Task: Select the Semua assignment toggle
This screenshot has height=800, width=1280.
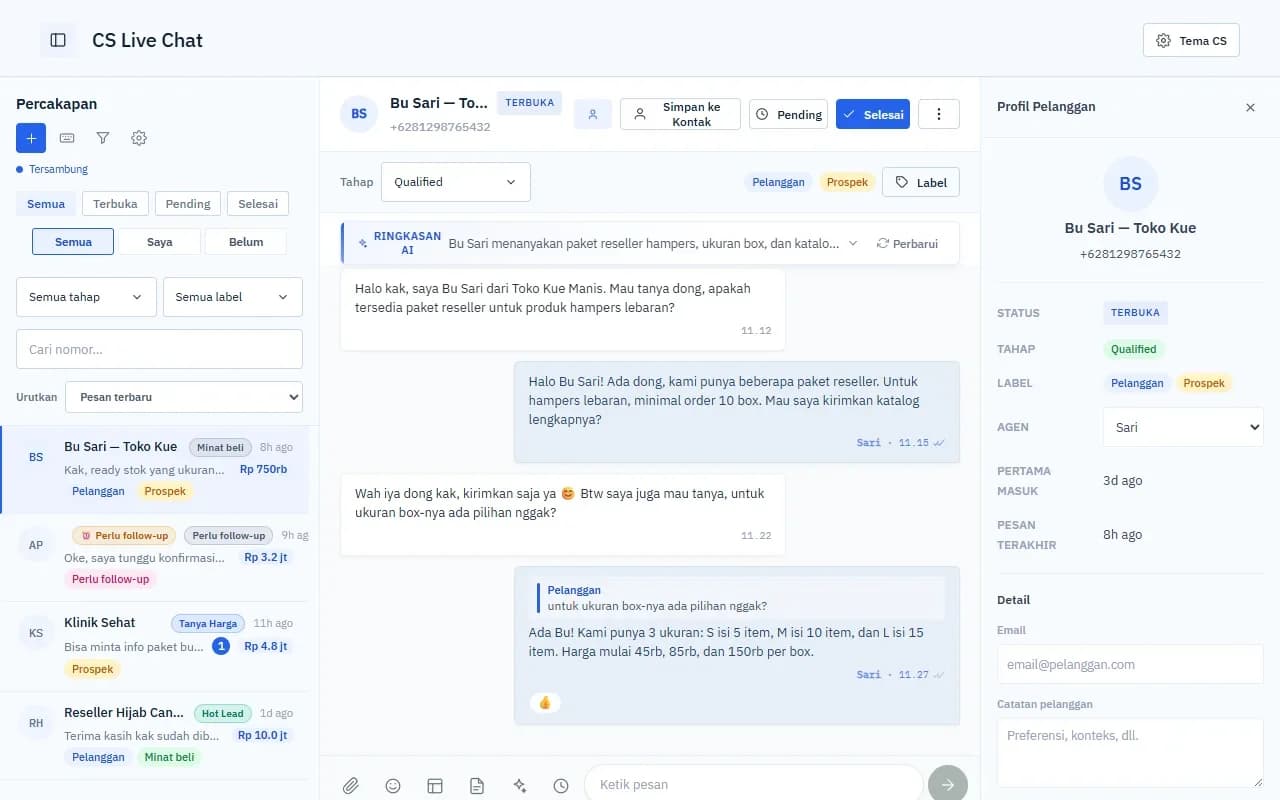Action: 73,242
